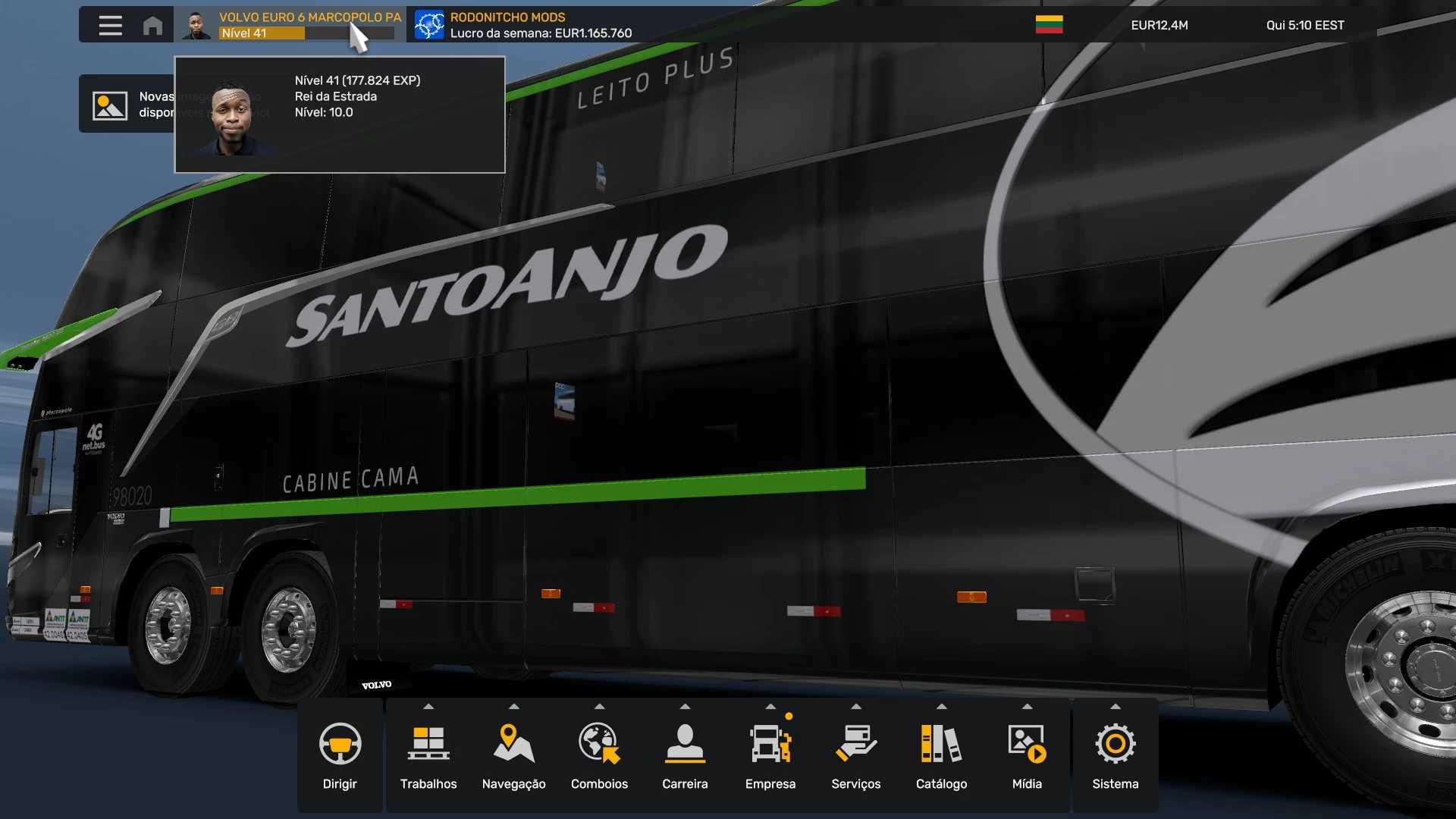Open the Navegação map icon

(513, 743)
